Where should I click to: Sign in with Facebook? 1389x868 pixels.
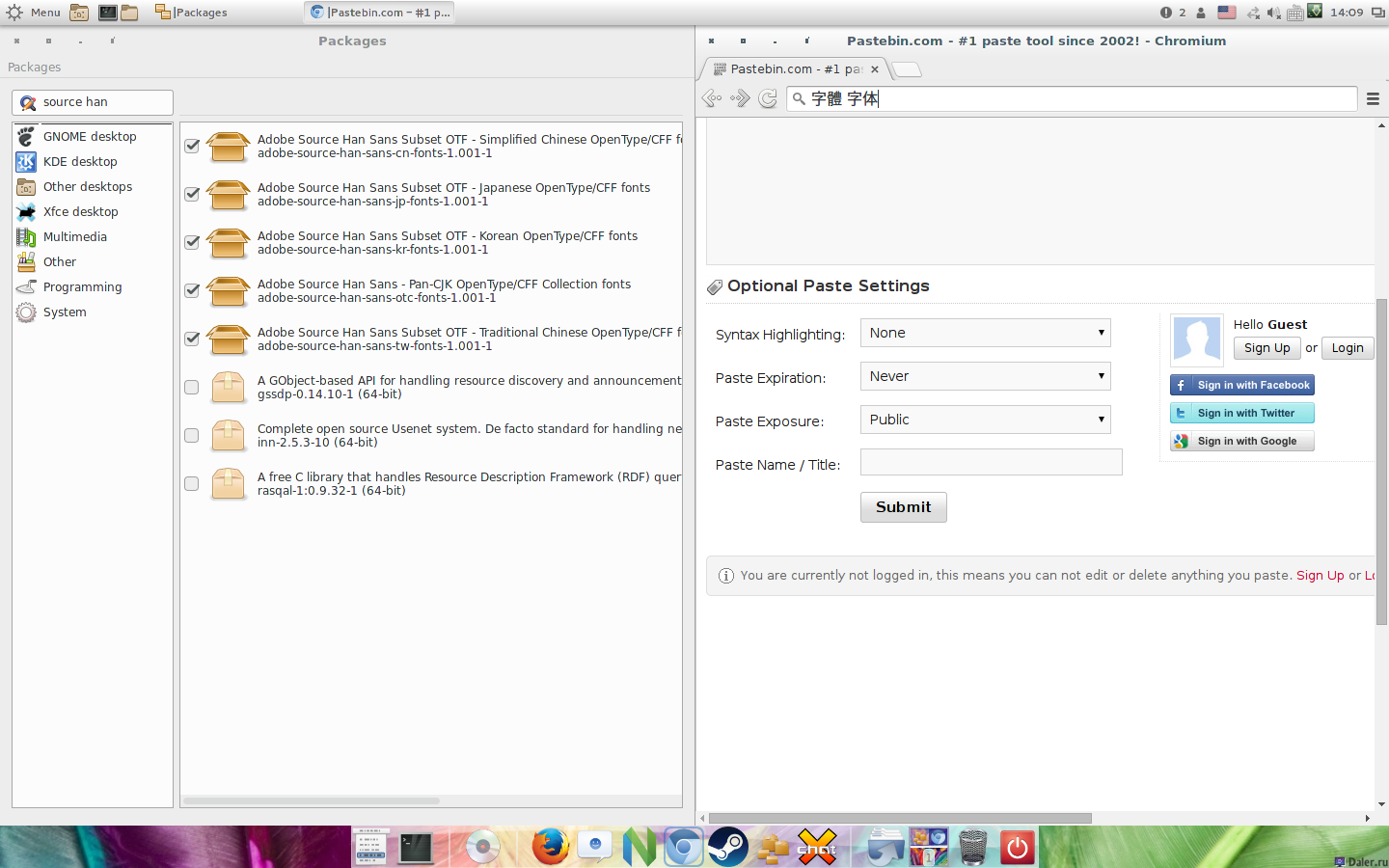pyautogui.click(x=1242, y=385)
